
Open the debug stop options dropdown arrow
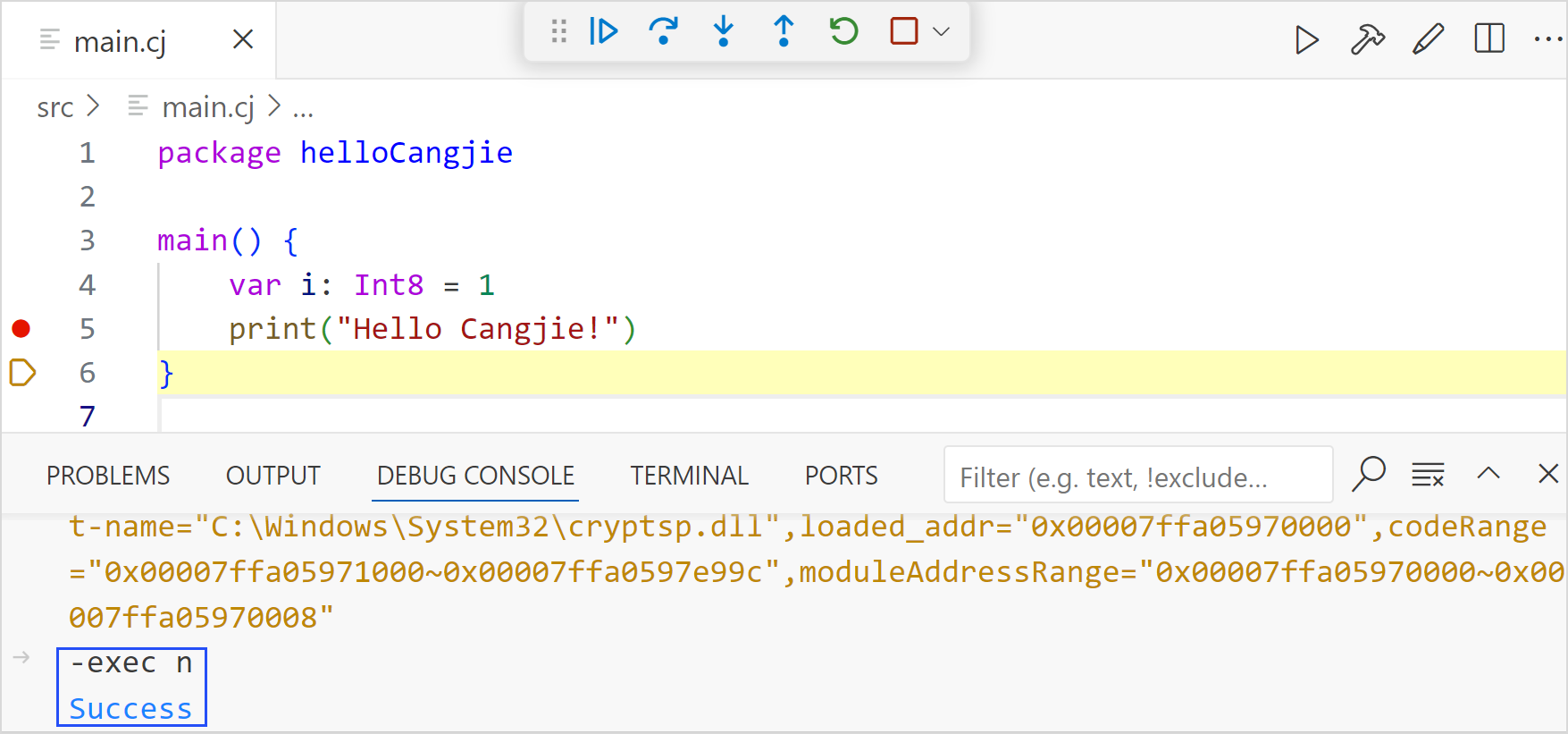tap(941, 32)
